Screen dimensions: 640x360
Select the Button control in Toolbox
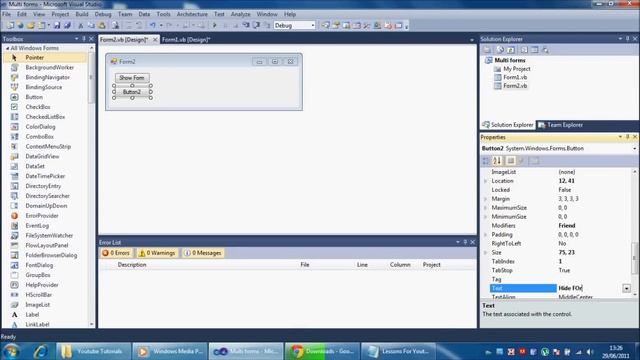pos(45,97)
